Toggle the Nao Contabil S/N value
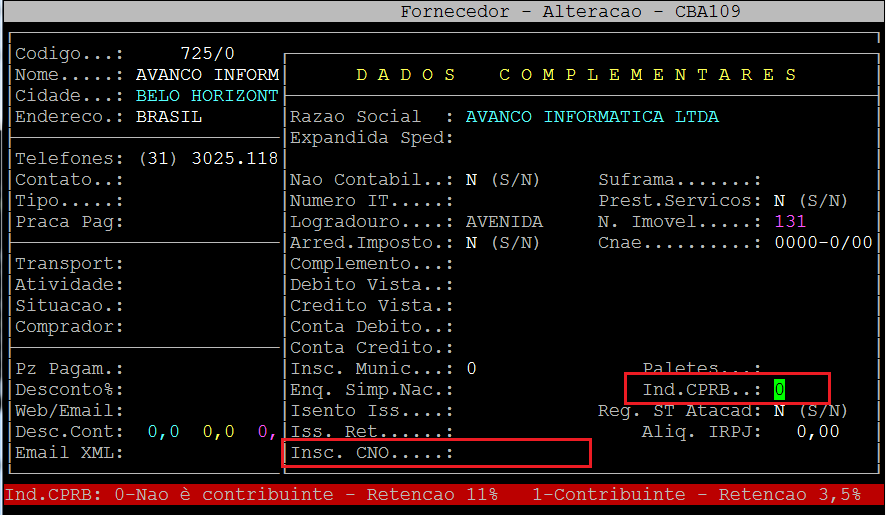The image size is (886, 515). pos(471,180)
